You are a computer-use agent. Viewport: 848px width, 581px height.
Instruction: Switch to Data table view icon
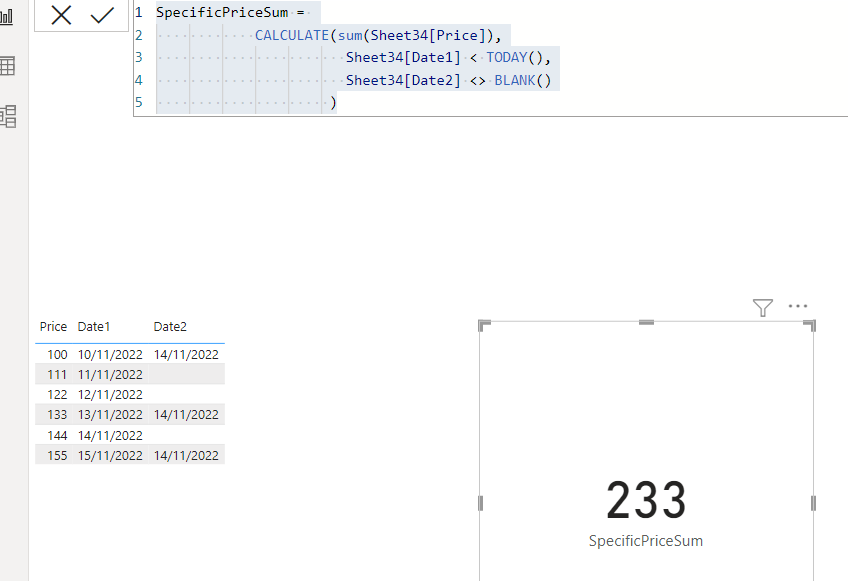click(x=7, y=66)
